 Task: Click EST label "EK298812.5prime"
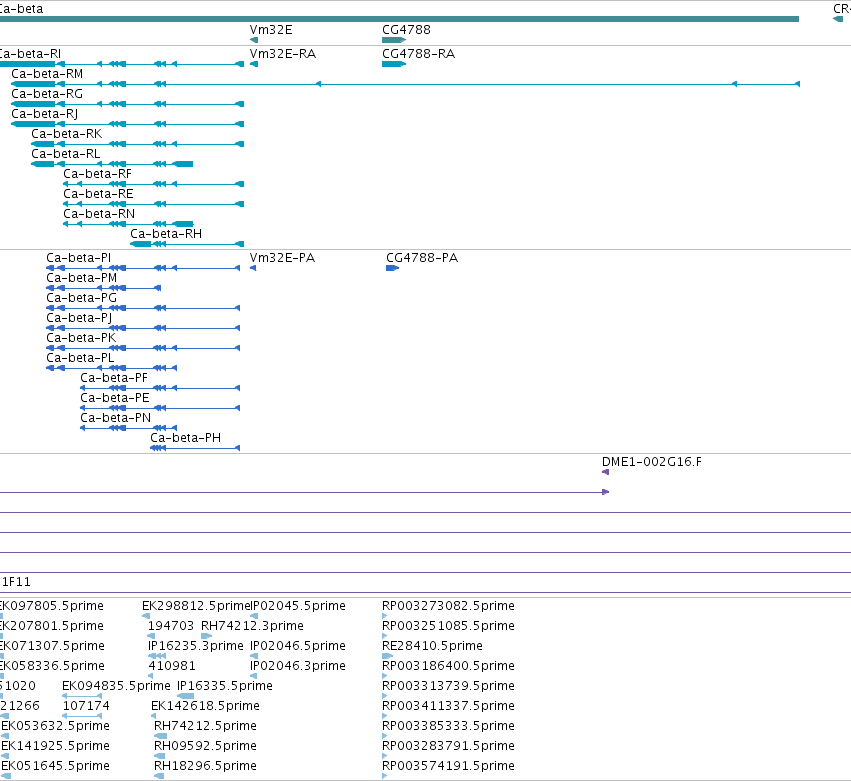coord(196,606)
